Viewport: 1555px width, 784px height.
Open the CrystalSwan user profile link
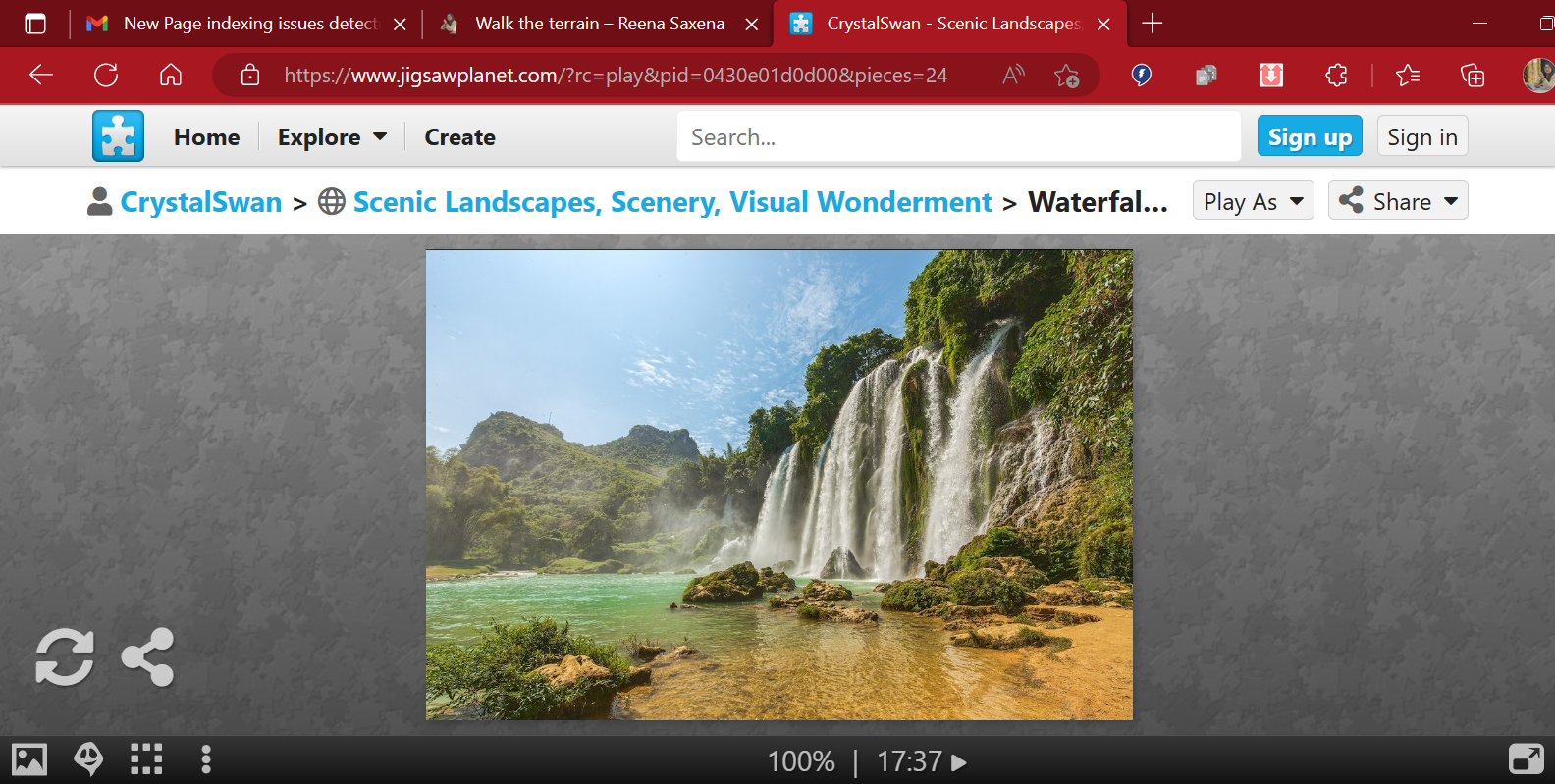pos(200,202)
